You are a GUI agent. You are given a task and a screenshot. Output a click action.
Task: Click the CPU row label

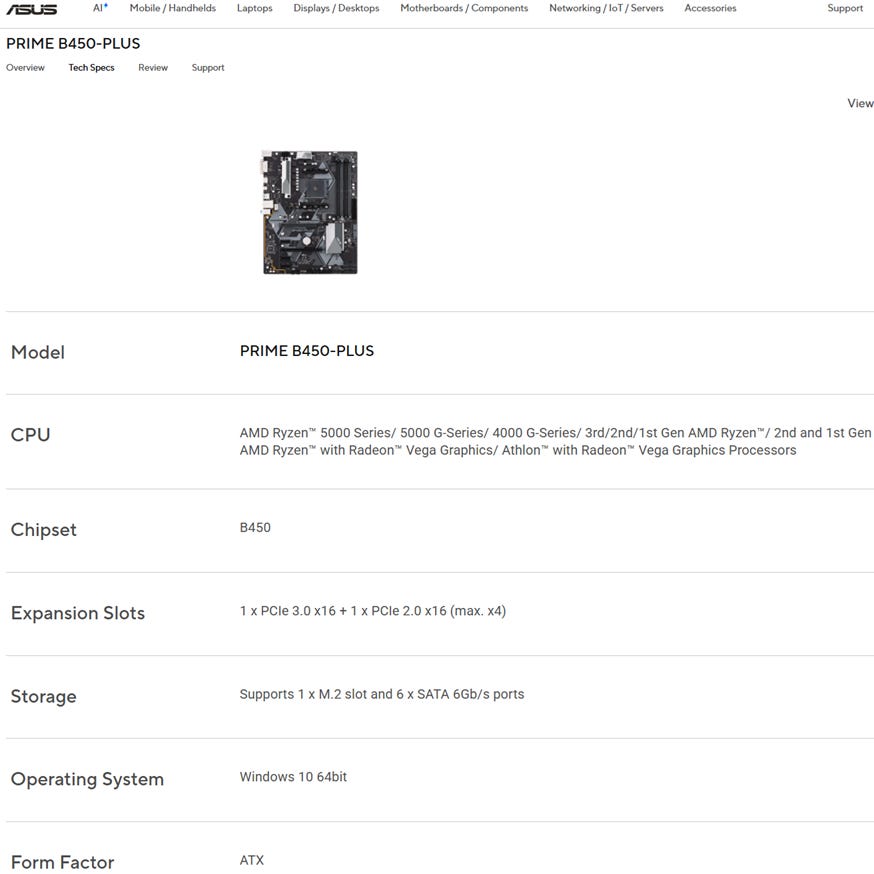pyautogui.click(x=31, y=435)
